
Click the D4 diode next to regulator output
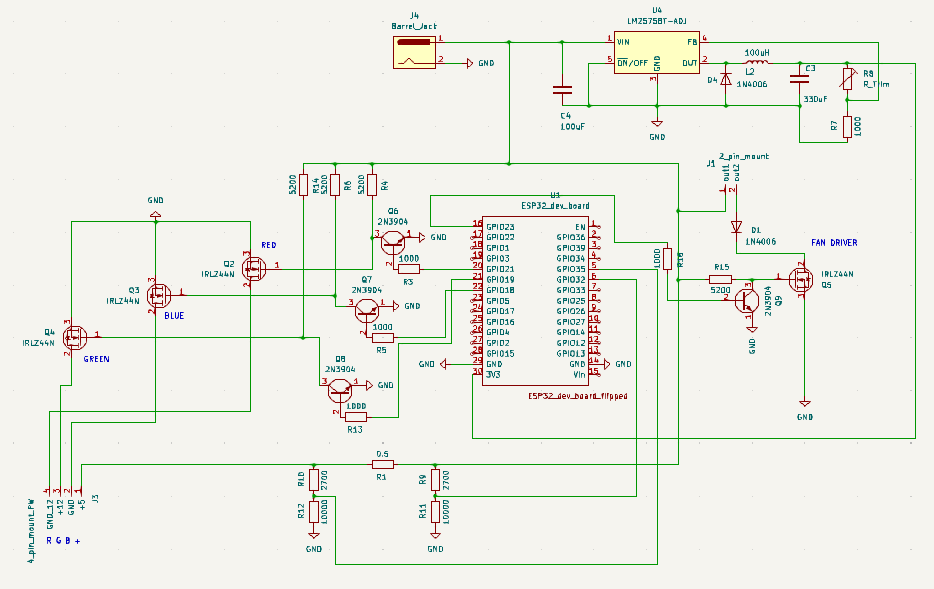pos(726,79)
